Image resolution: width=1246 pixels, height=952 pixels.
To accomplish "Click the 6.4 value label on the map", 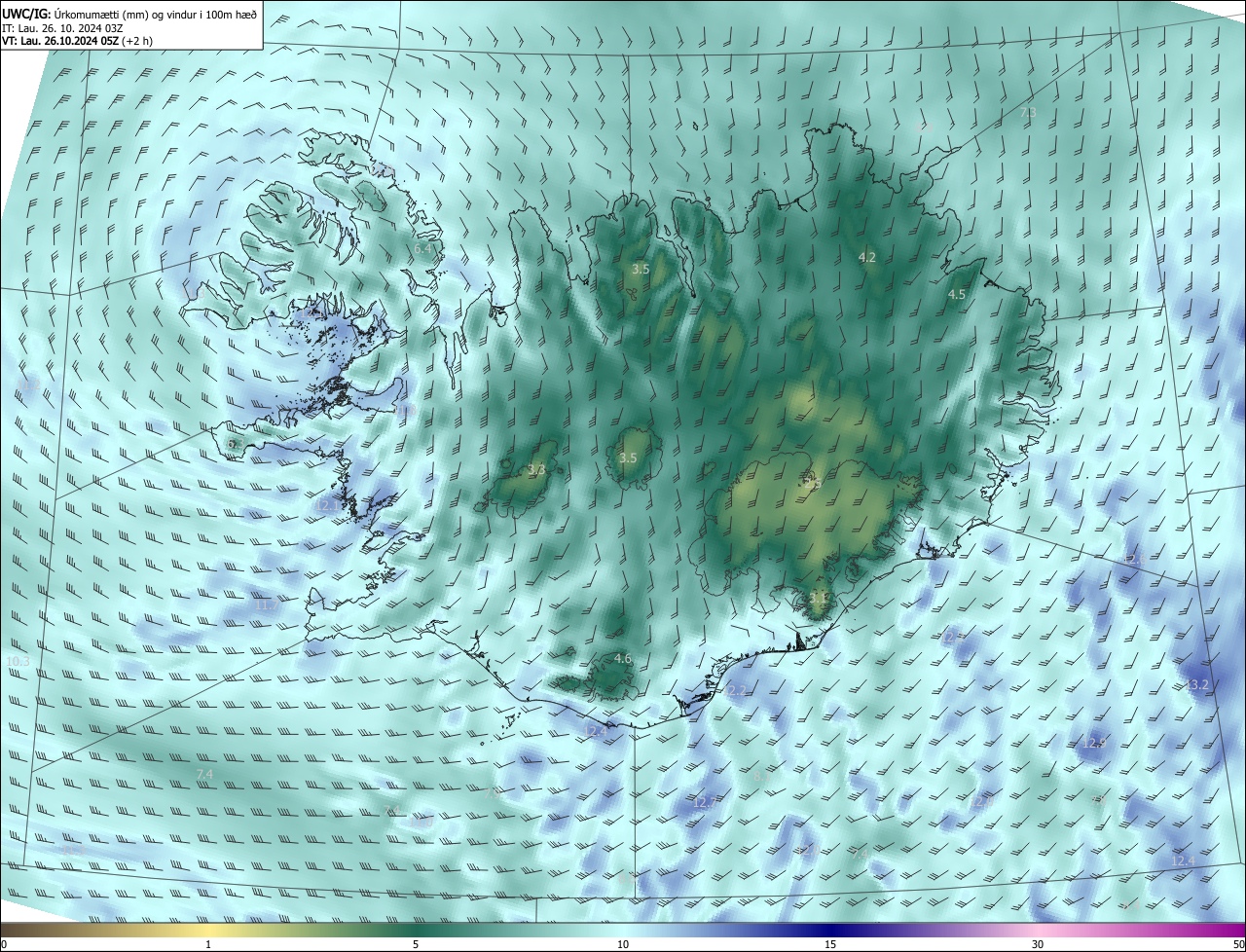I will [423, 250].
